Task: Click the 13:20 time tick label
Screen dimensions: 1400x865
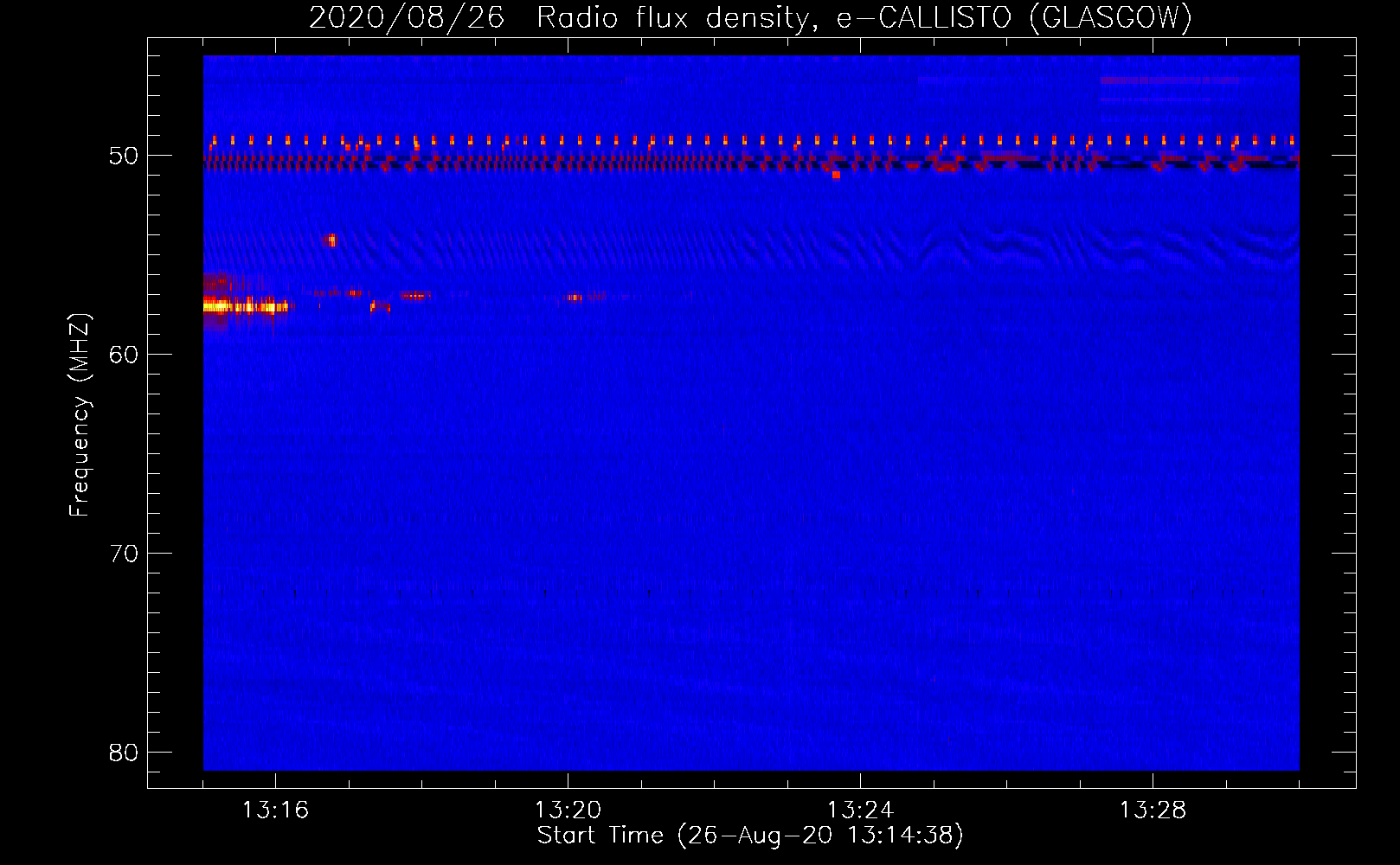Action: [568, 810]
